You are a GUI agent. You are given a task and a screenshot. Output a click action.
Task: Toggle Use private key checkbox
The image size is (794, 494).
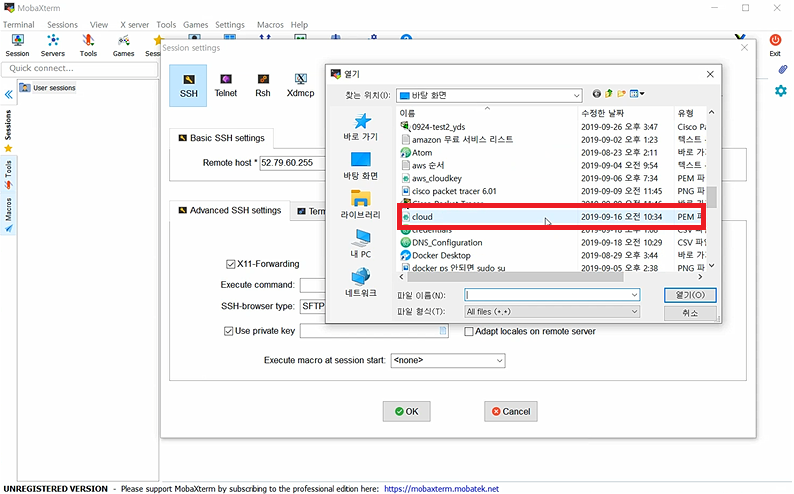click(x=228, y=331)
